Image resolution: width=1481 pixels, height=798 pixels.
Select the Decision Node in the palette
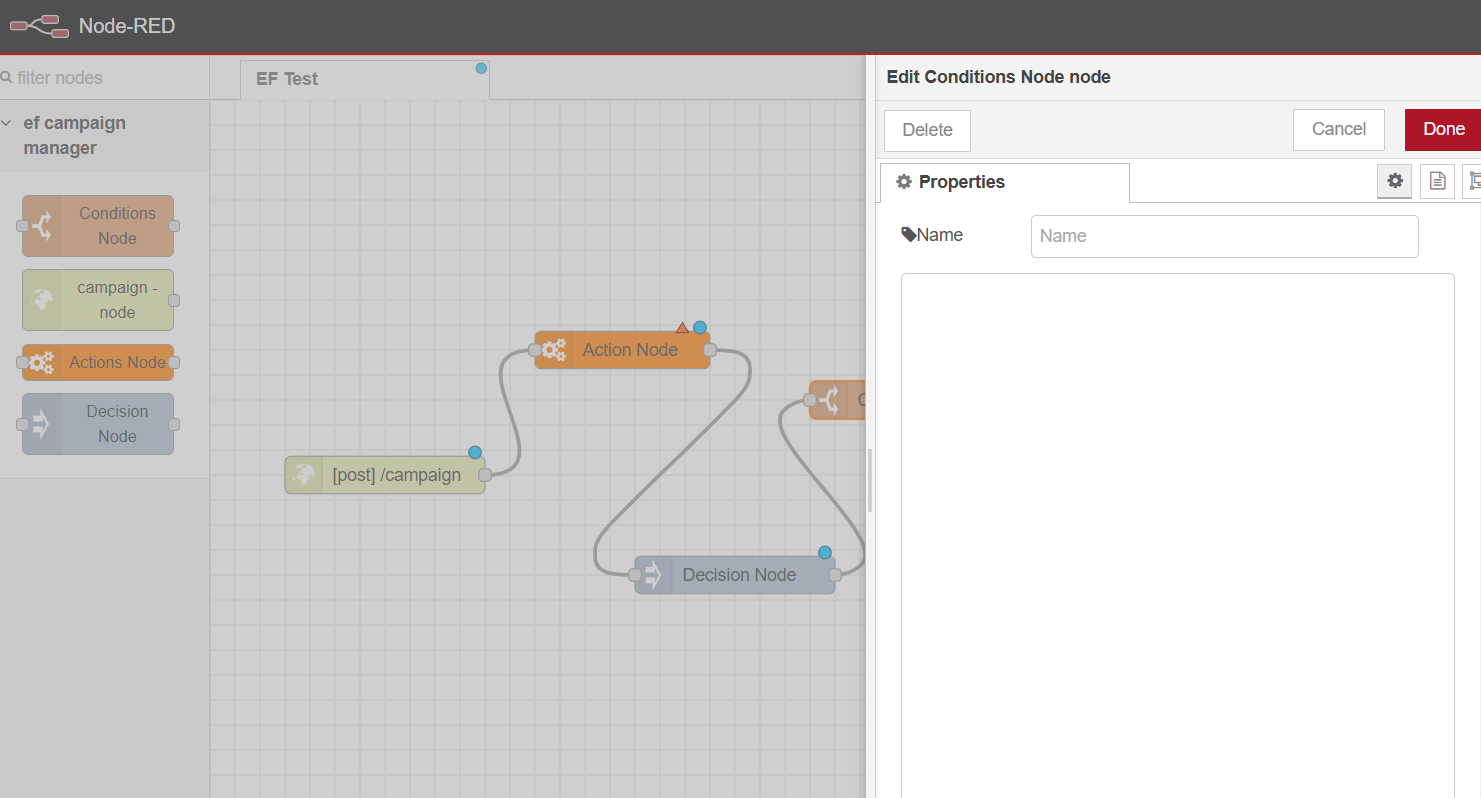pyautogui.click(x=98, y=424)
